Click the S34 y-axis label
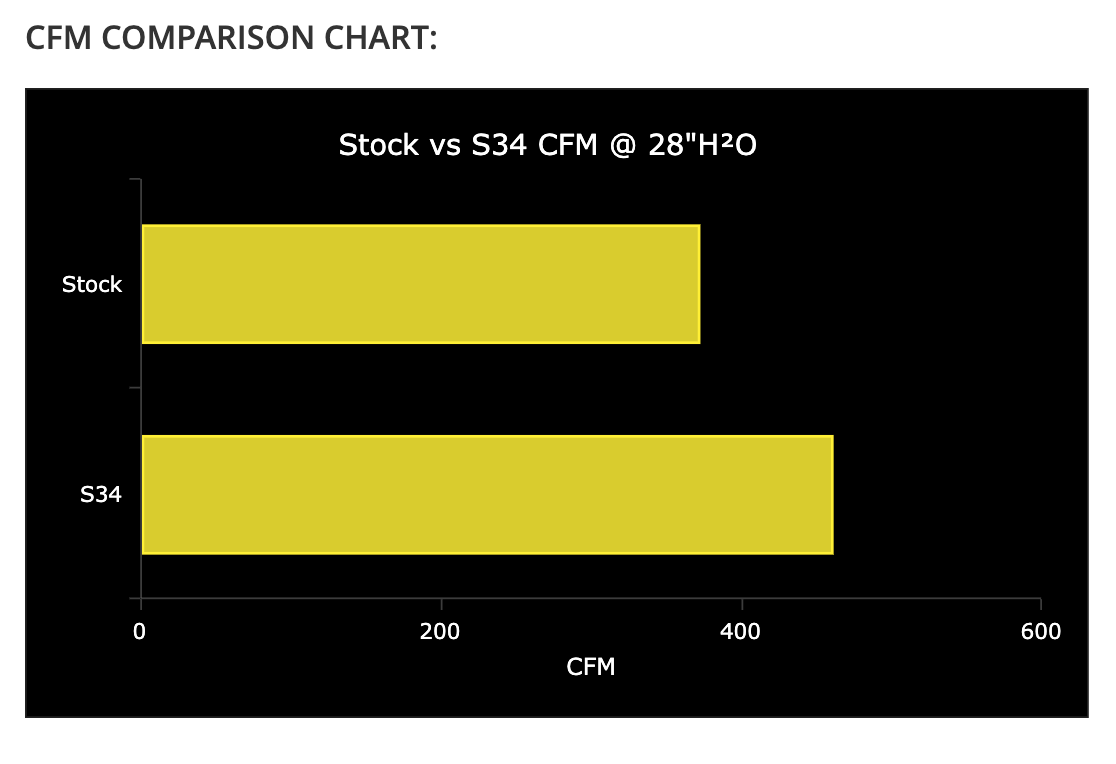 (x=101, y=494)
